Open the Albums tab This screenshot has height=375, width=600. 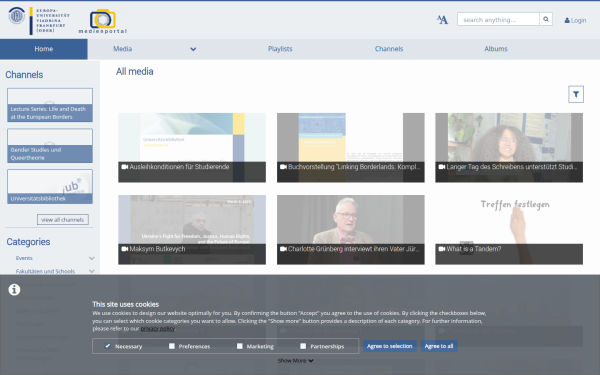pos(496,49)
